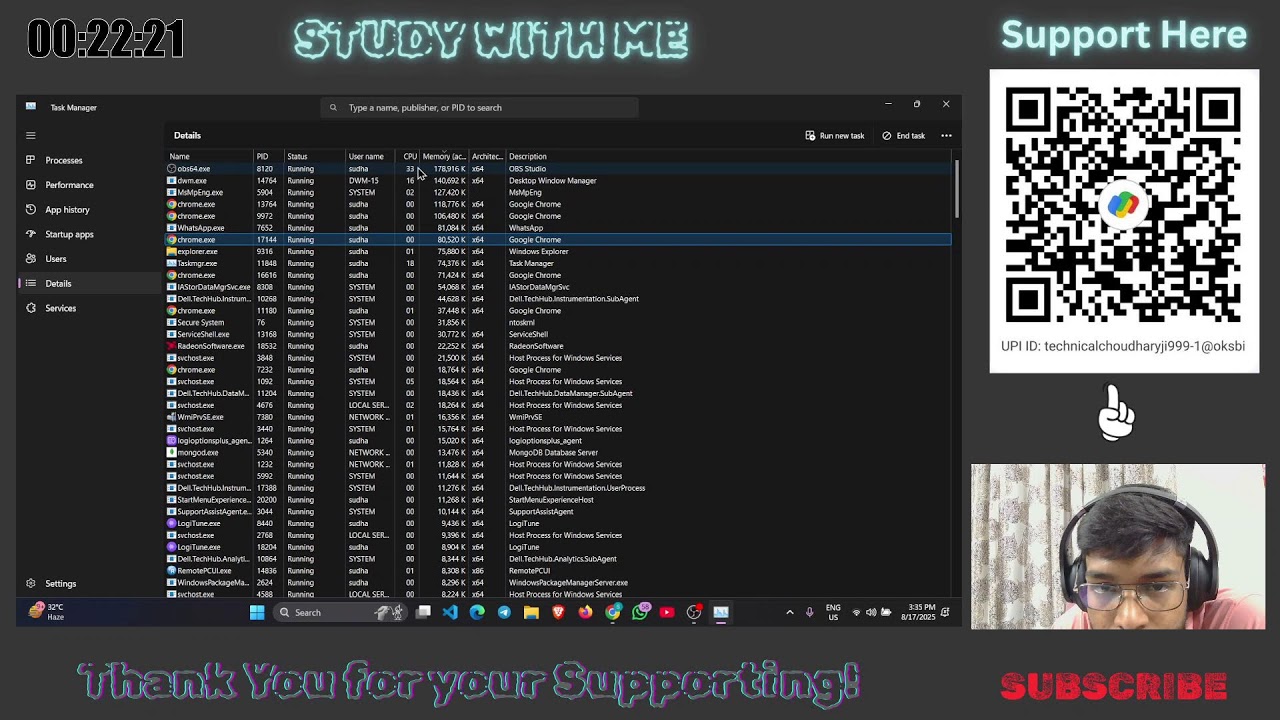Sort by the Architecture column header
Viewport: 1280px width, 720px height.
pos(487,156)
